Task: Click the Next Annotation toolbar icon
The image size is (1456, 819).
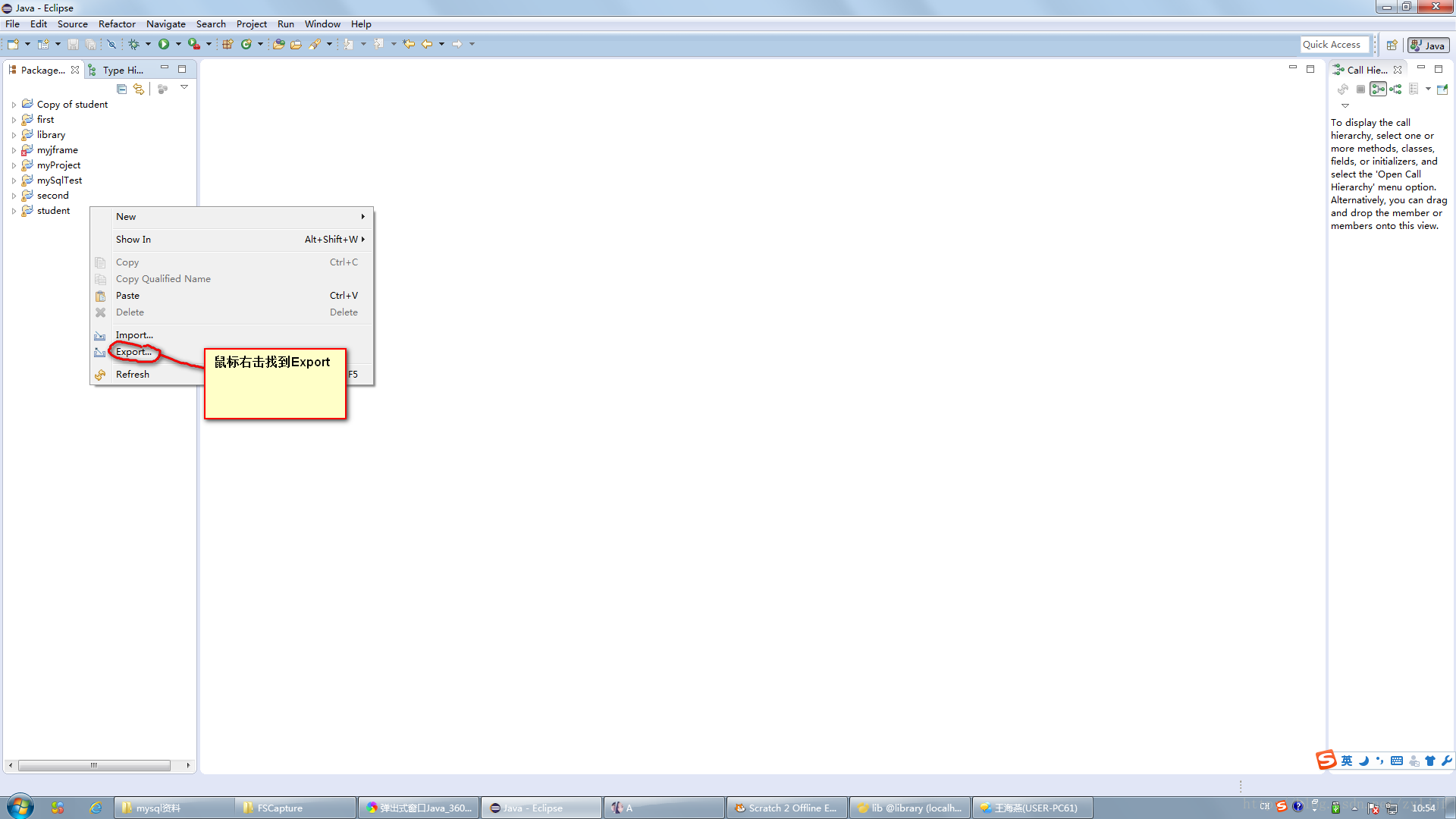Action: 348,44
